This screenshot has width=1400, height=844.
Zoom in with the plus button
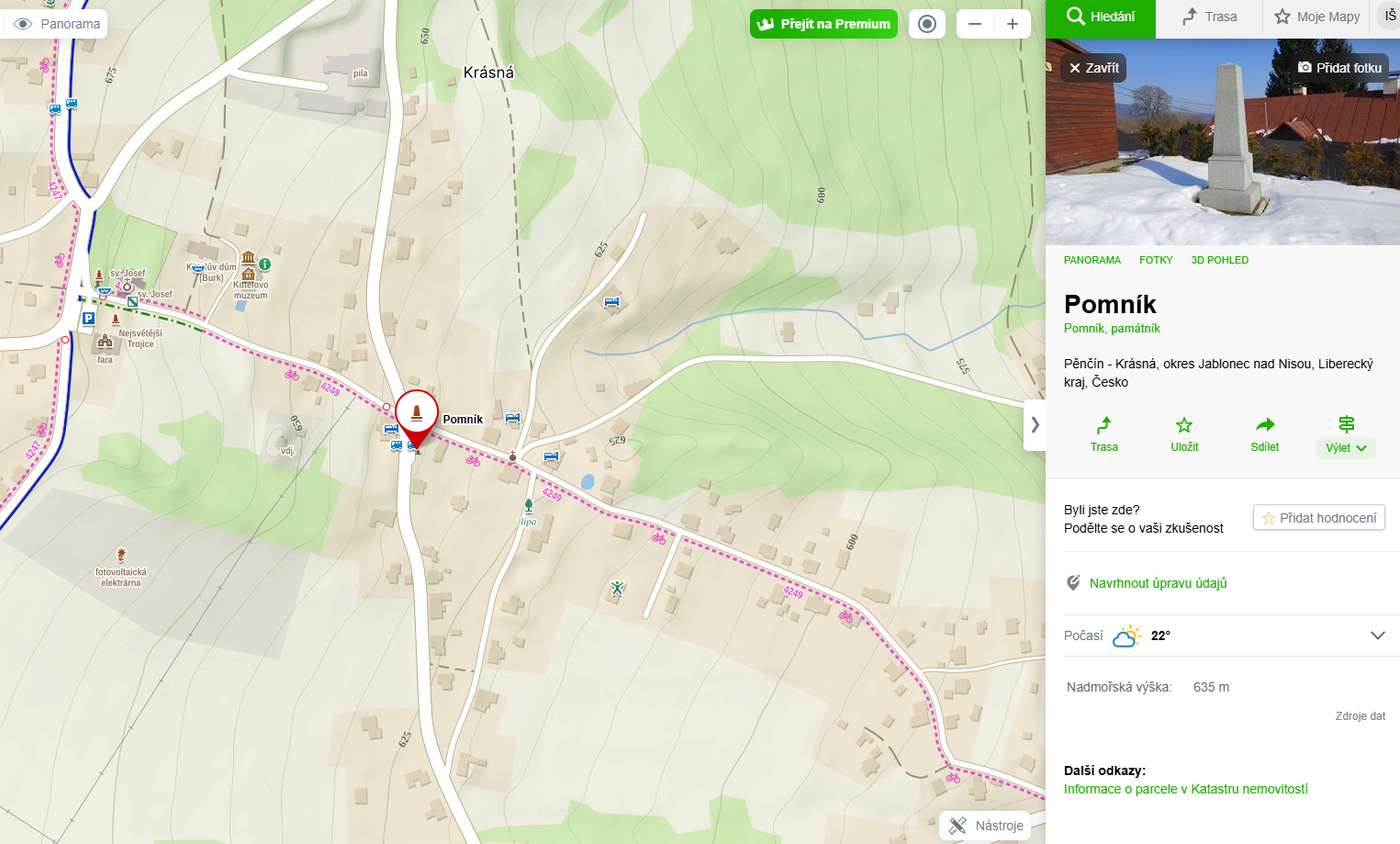click(x=1013, y=24)
